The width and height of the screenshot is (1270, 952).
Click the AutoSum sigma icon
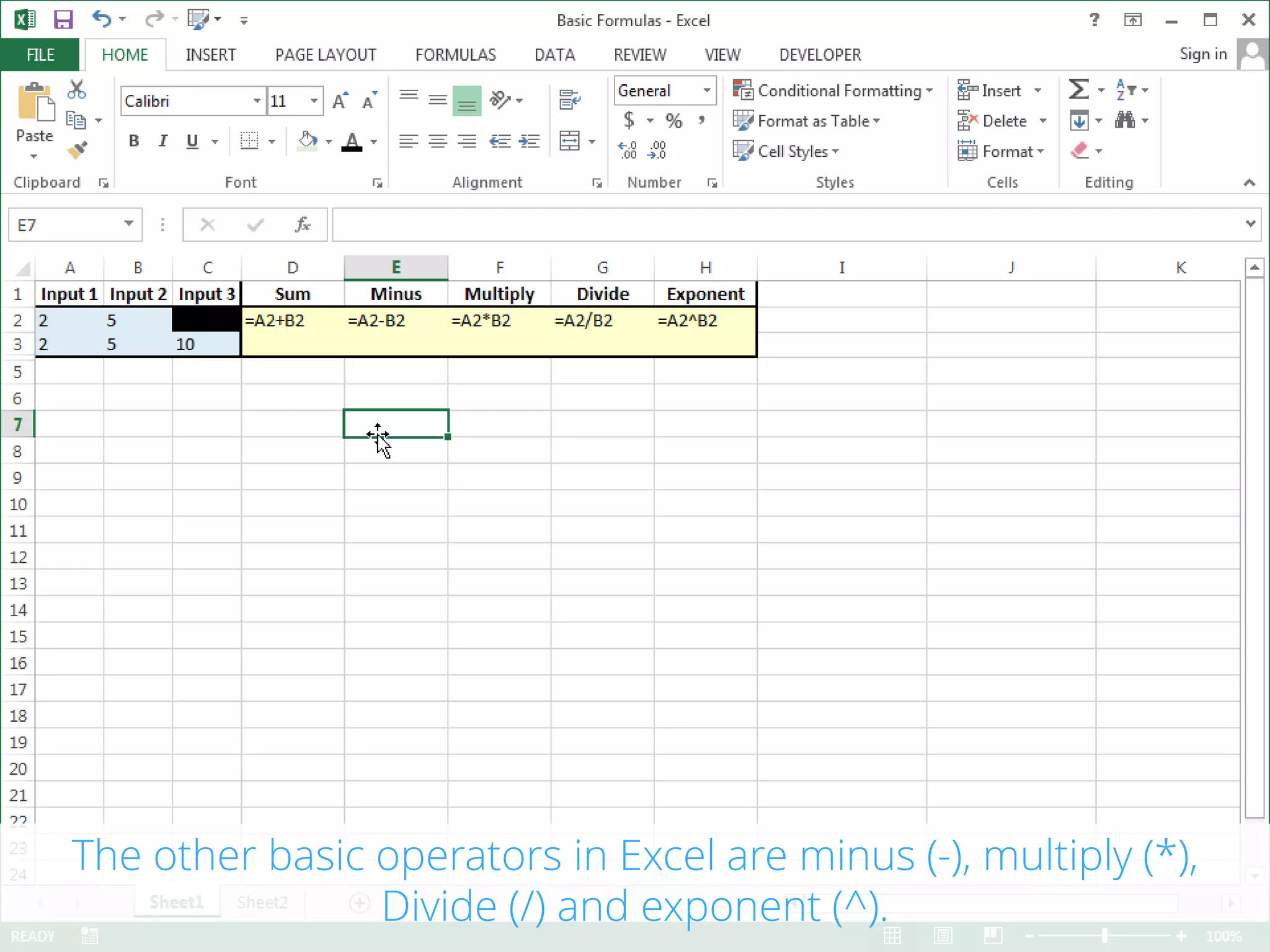1078,90
